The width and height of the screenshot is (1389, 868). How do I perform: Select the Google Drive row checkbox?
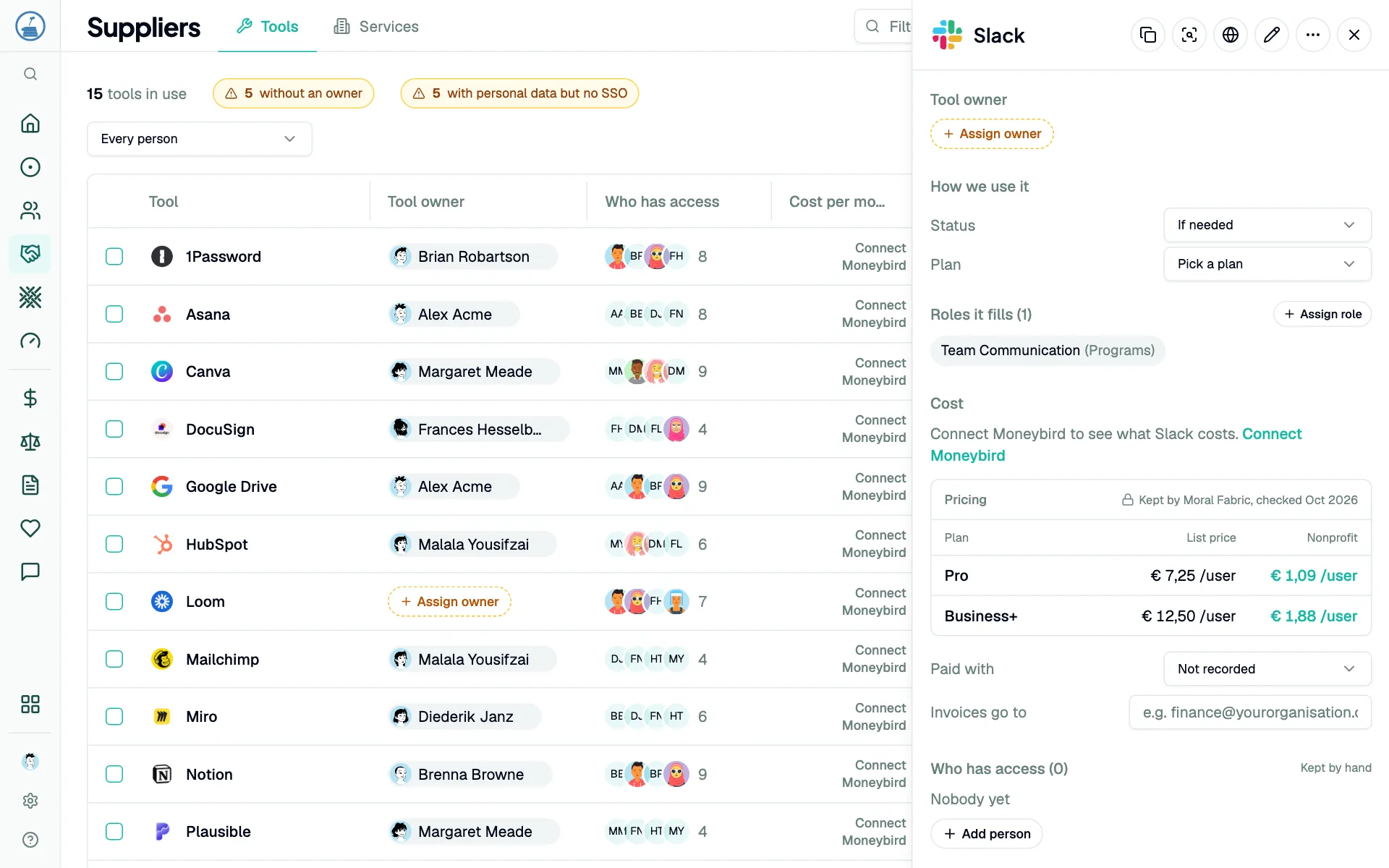tap(114, 487)
